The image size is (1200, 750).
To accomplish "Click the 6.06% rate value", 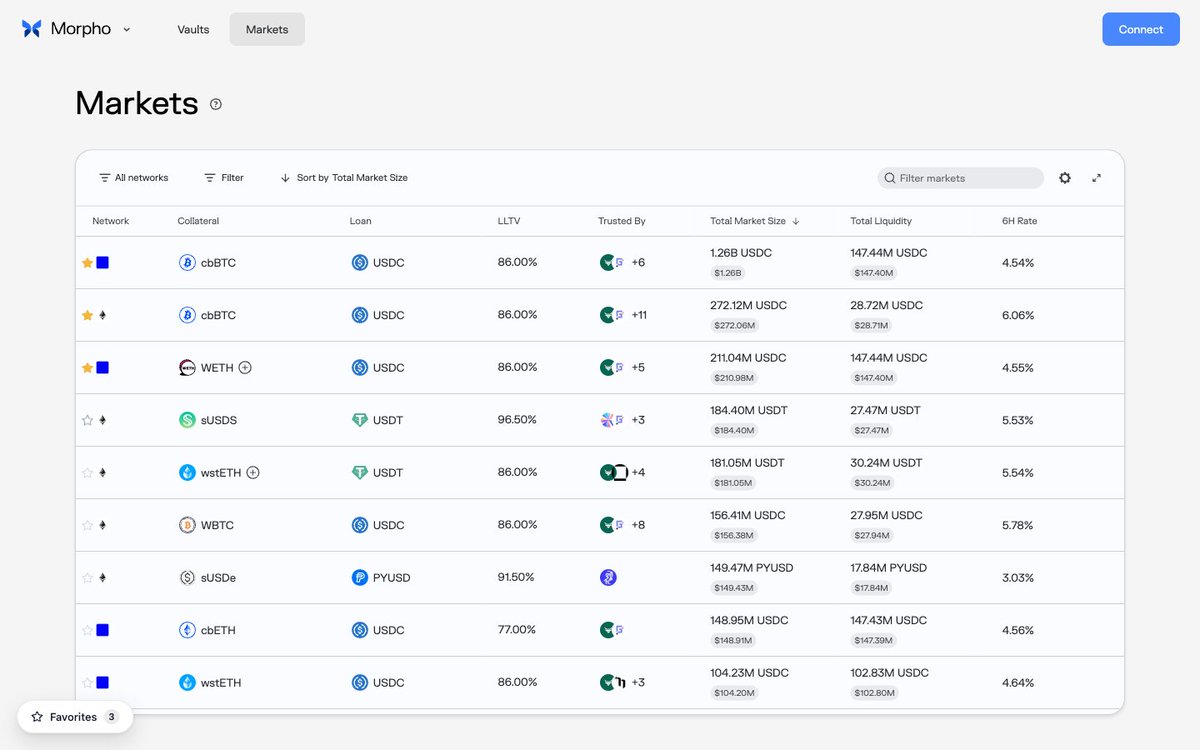I will [1018, 315].
